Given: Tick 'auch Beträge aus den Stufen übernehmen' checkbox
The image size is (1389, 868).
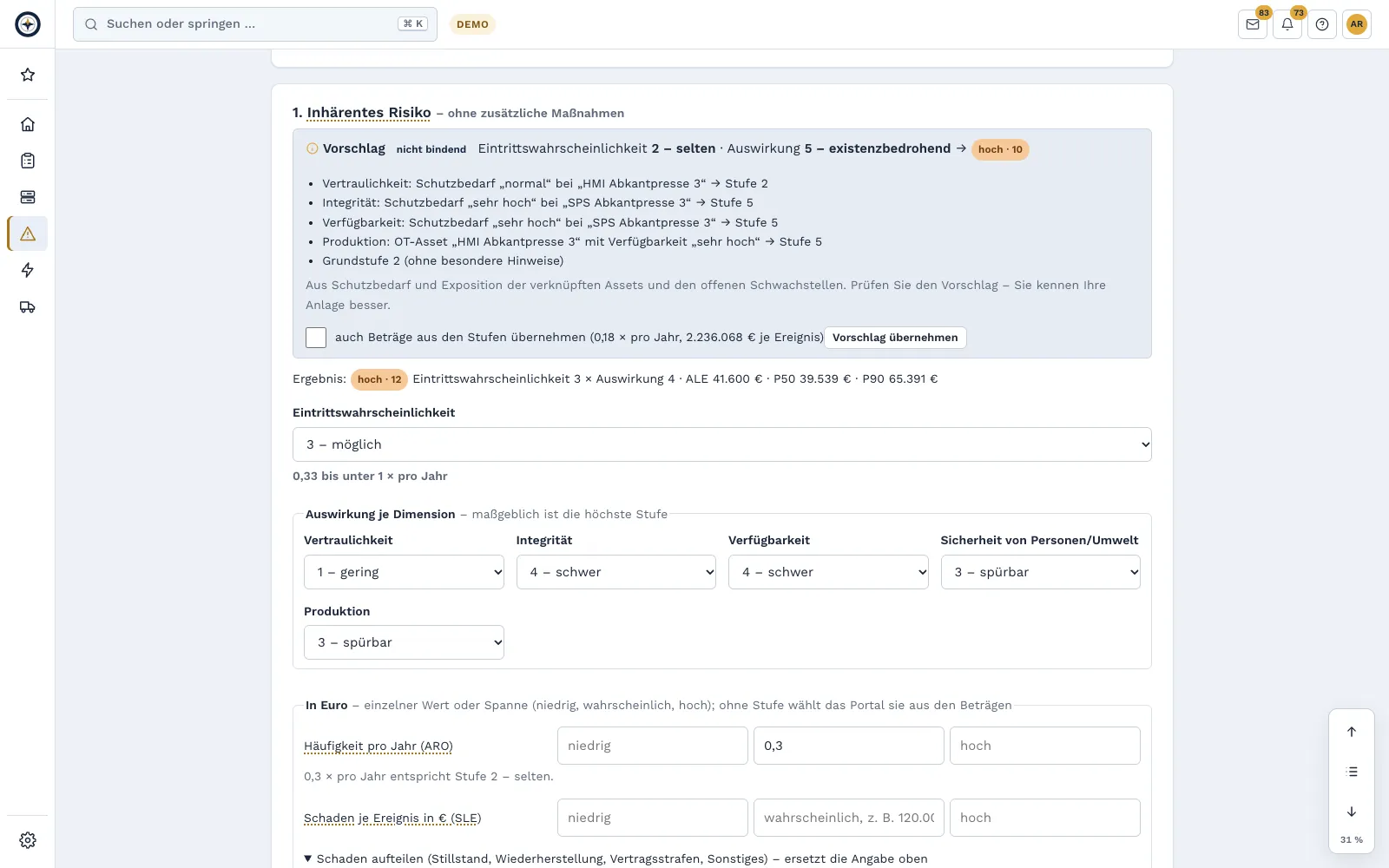Looking at the screenshot, I should 316,338.
